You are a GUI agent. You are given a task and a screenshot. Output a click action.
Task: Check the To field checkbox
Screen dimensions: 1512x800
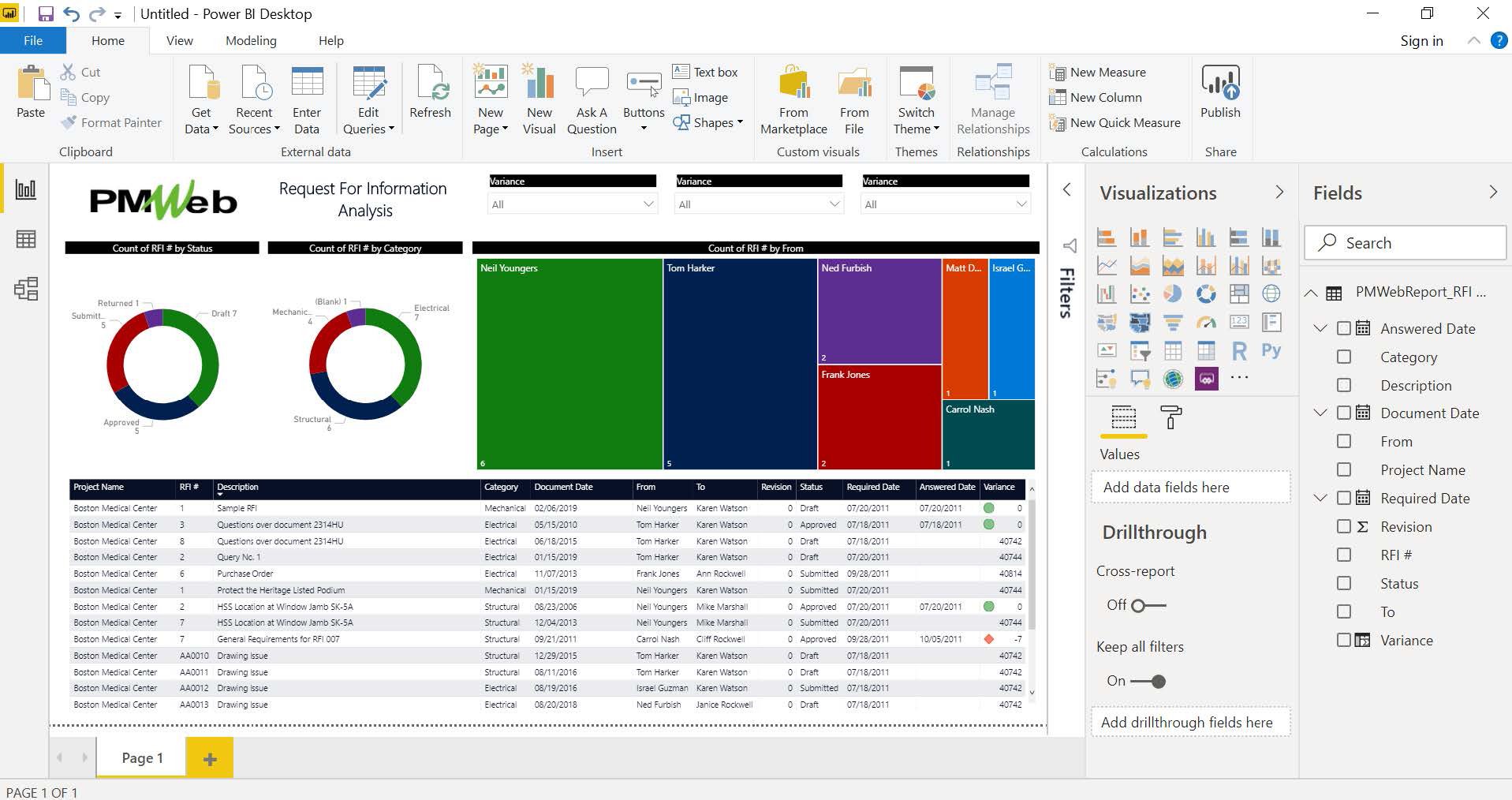tap(1344, 611)
